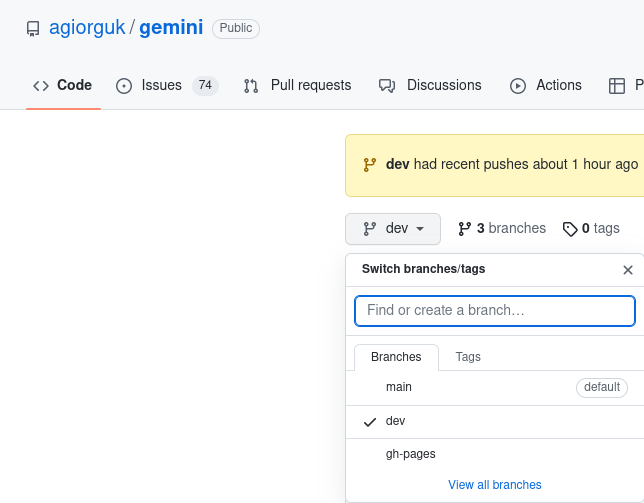Click the tag icon next to 0 tags
The height and width of the screenshot is (503, 644).
pos(570,229)
